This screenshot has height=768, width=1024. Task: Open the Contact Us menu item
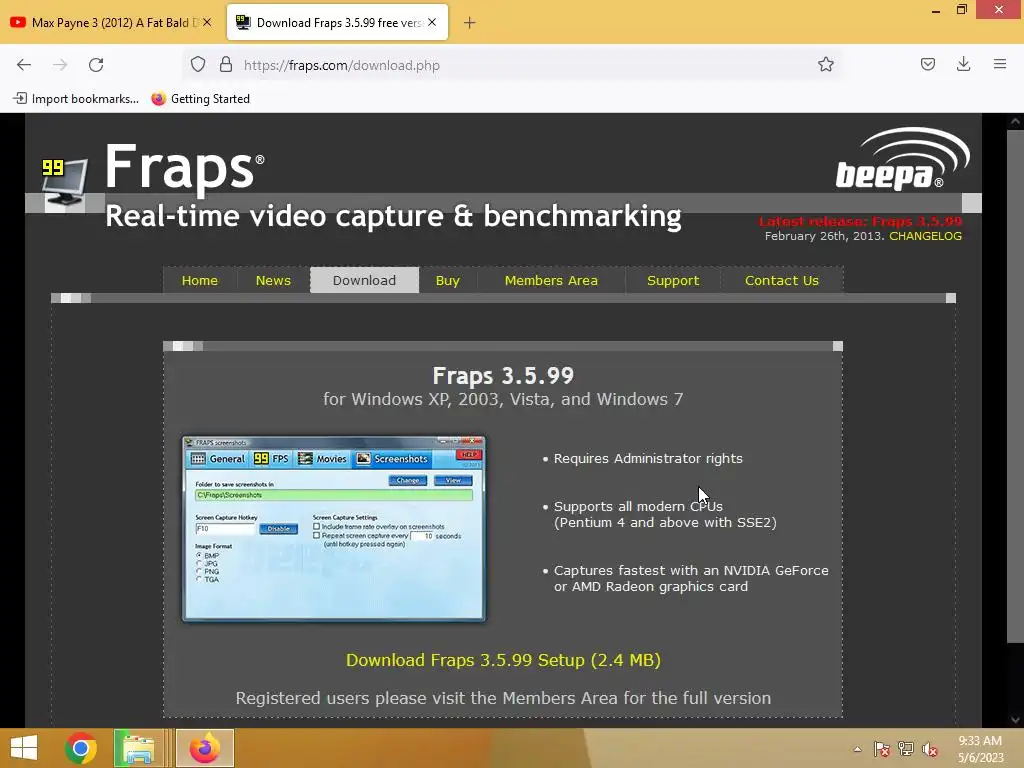782,280
